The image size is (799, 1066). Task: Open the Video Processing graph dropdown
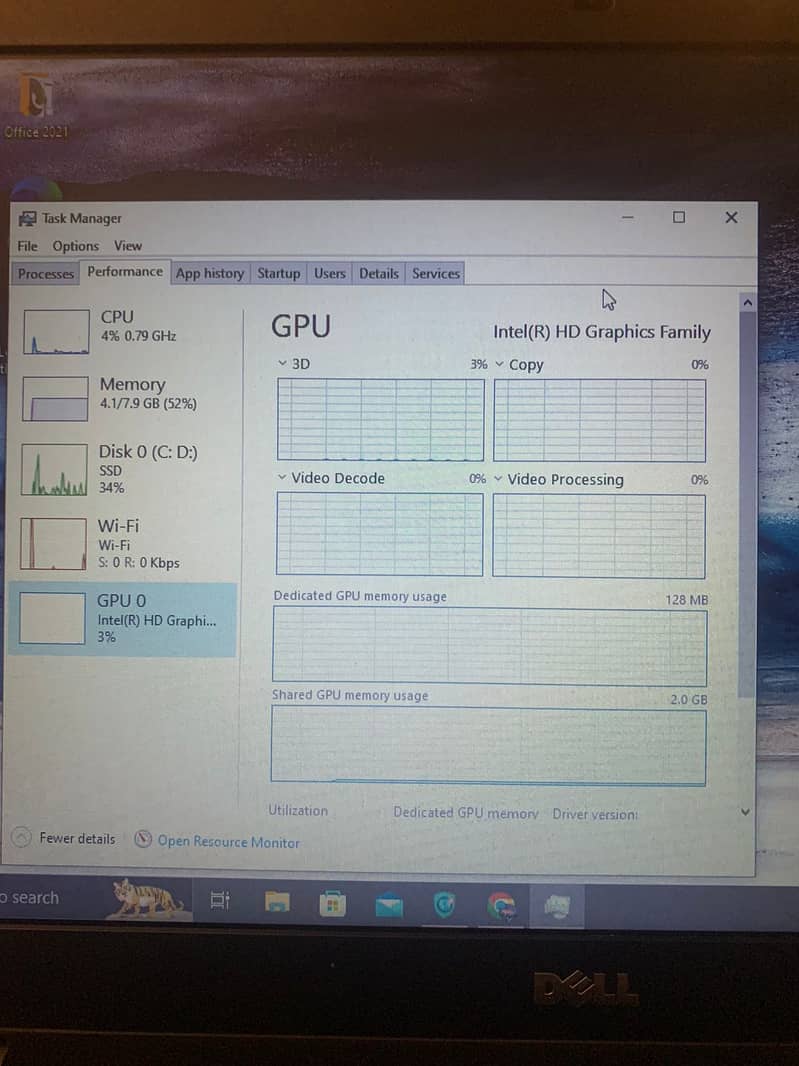498,479
